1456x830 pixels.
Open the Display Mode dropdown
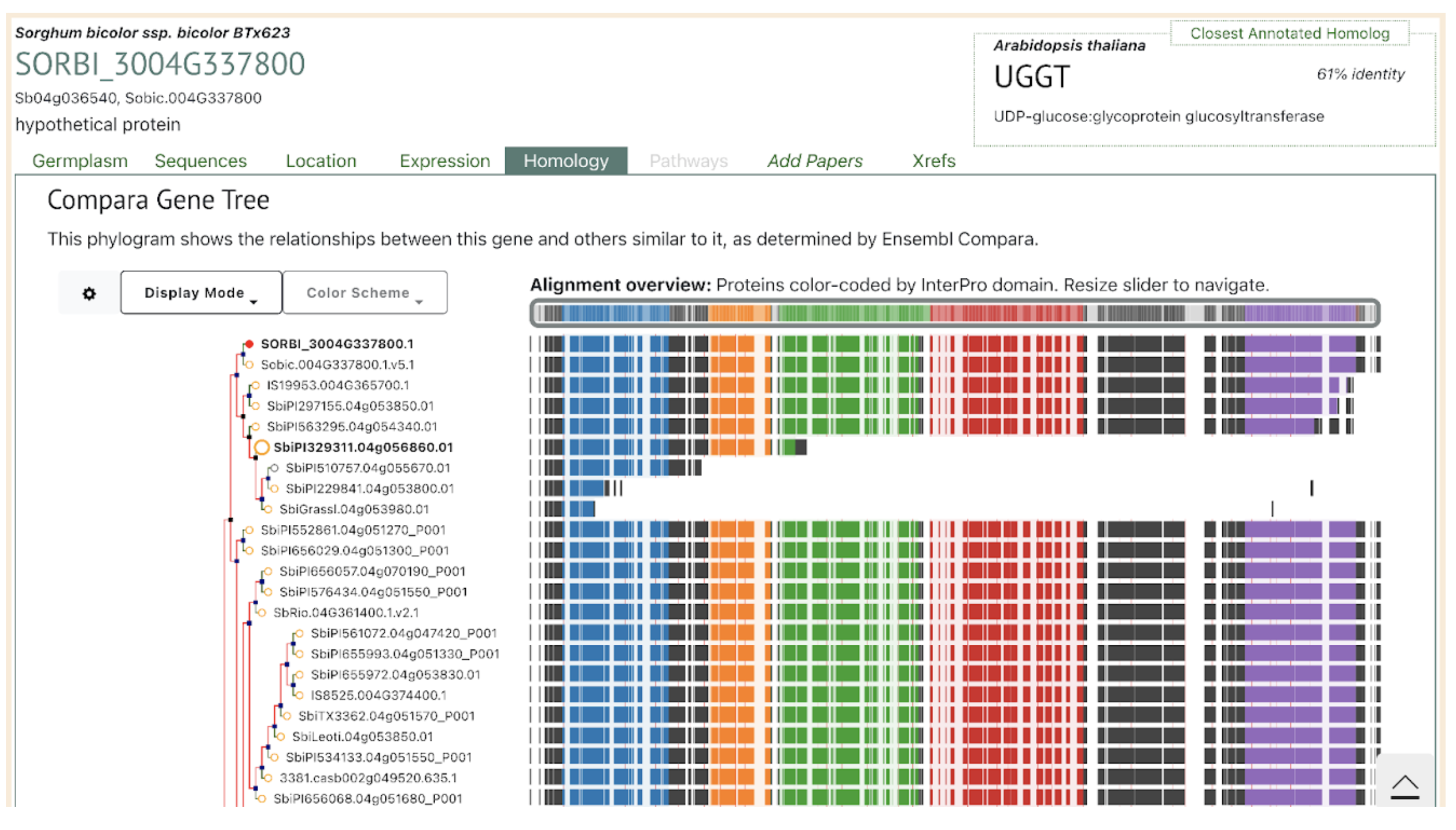click(201, 293)
